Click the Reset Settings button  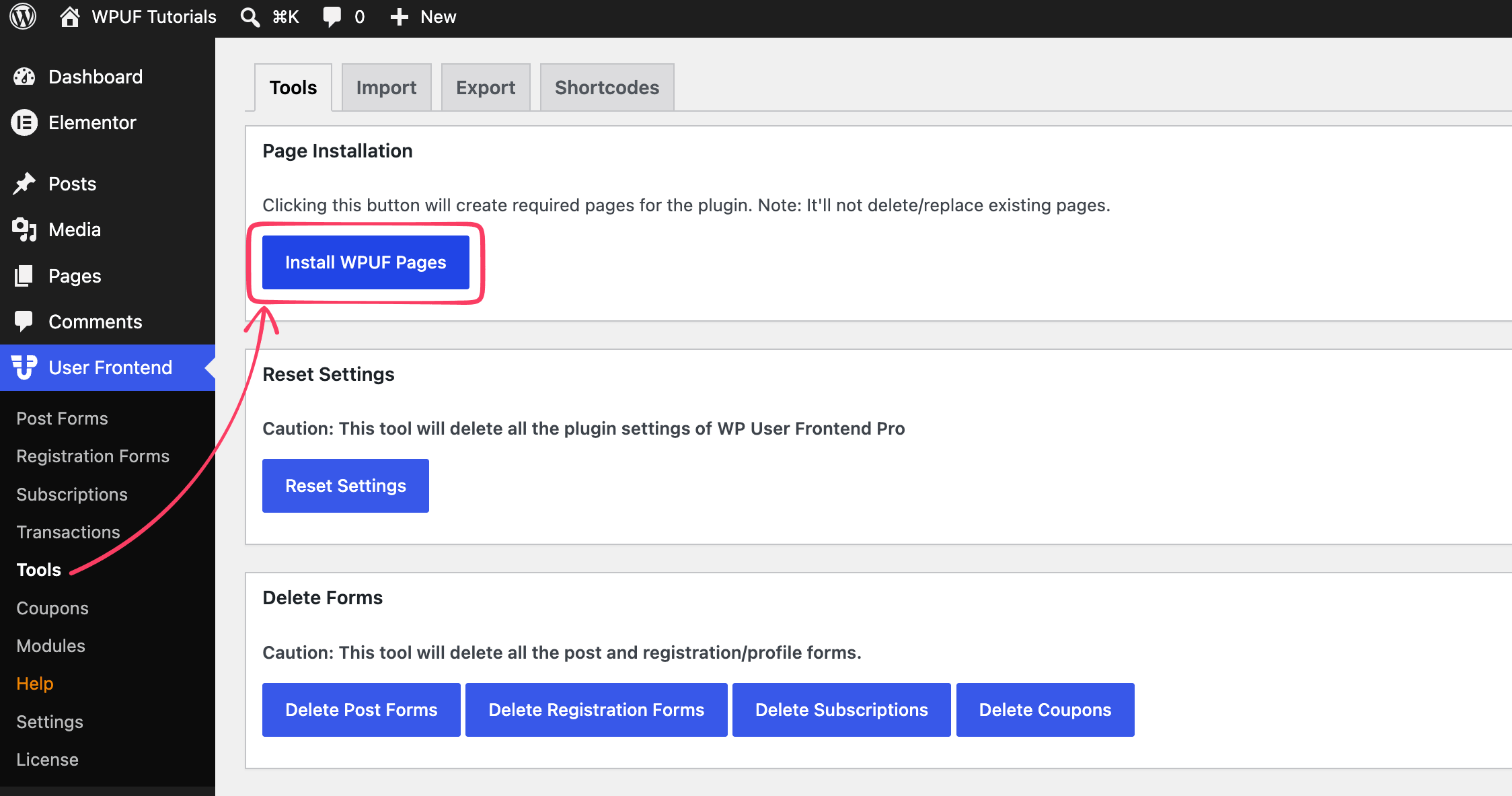[346, 486]
